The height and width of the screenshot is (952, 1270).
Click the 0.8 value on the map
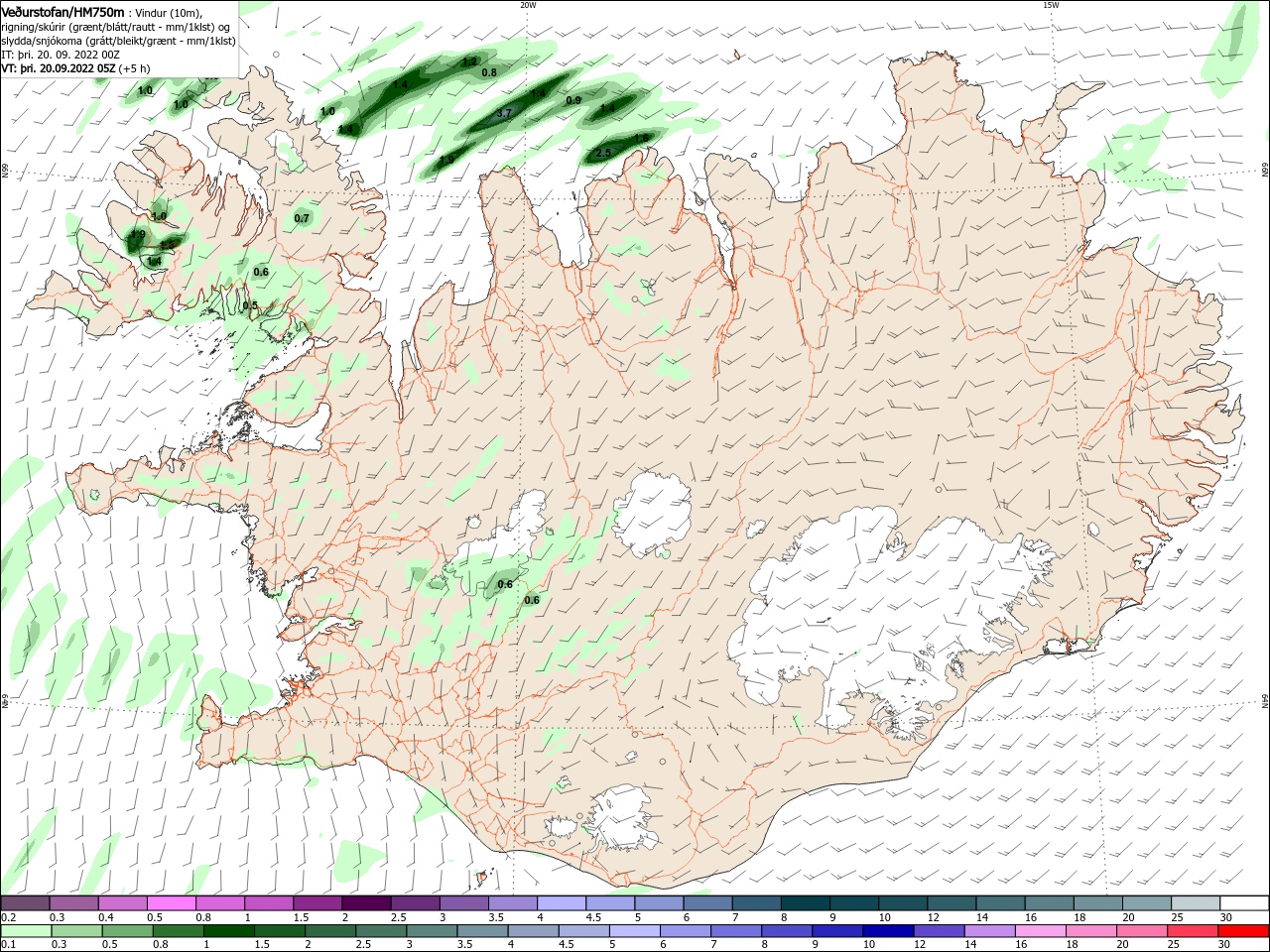click(x=489, y=72)
